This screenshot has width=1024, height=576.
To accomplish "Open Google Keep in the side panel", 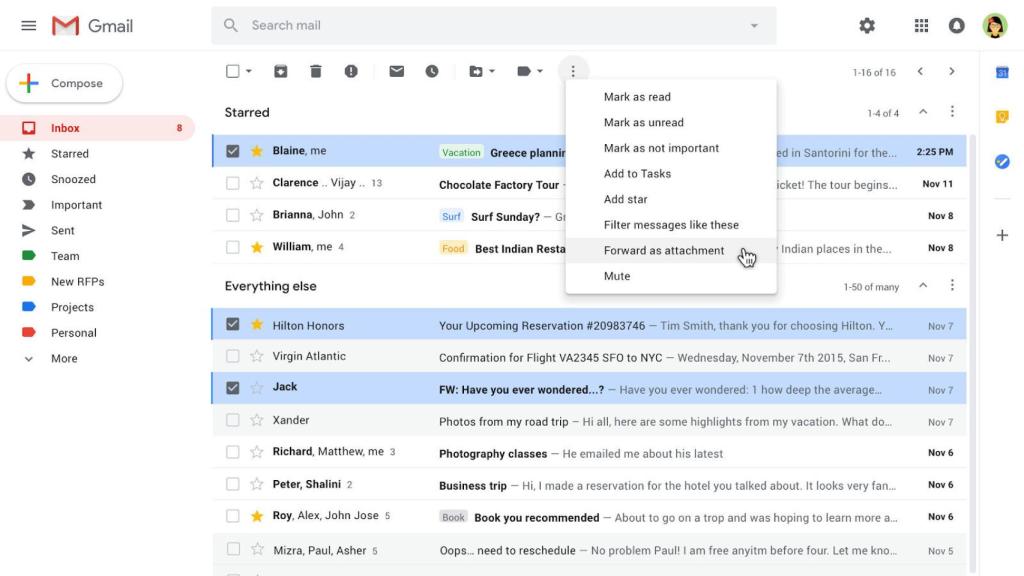I will click(1002, 119).
